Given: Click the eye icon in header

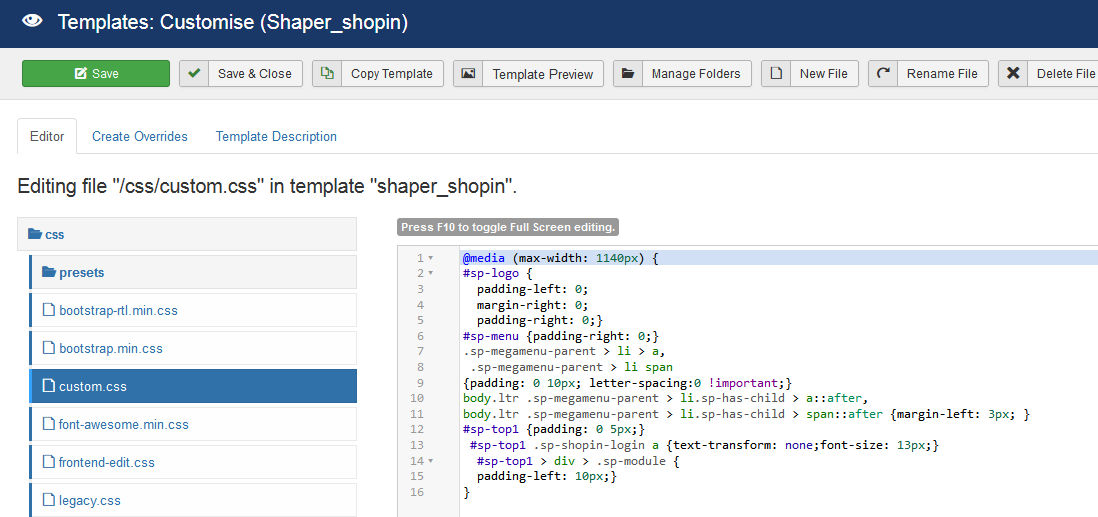Looking at the screenshot, I should tap(31, 22).
